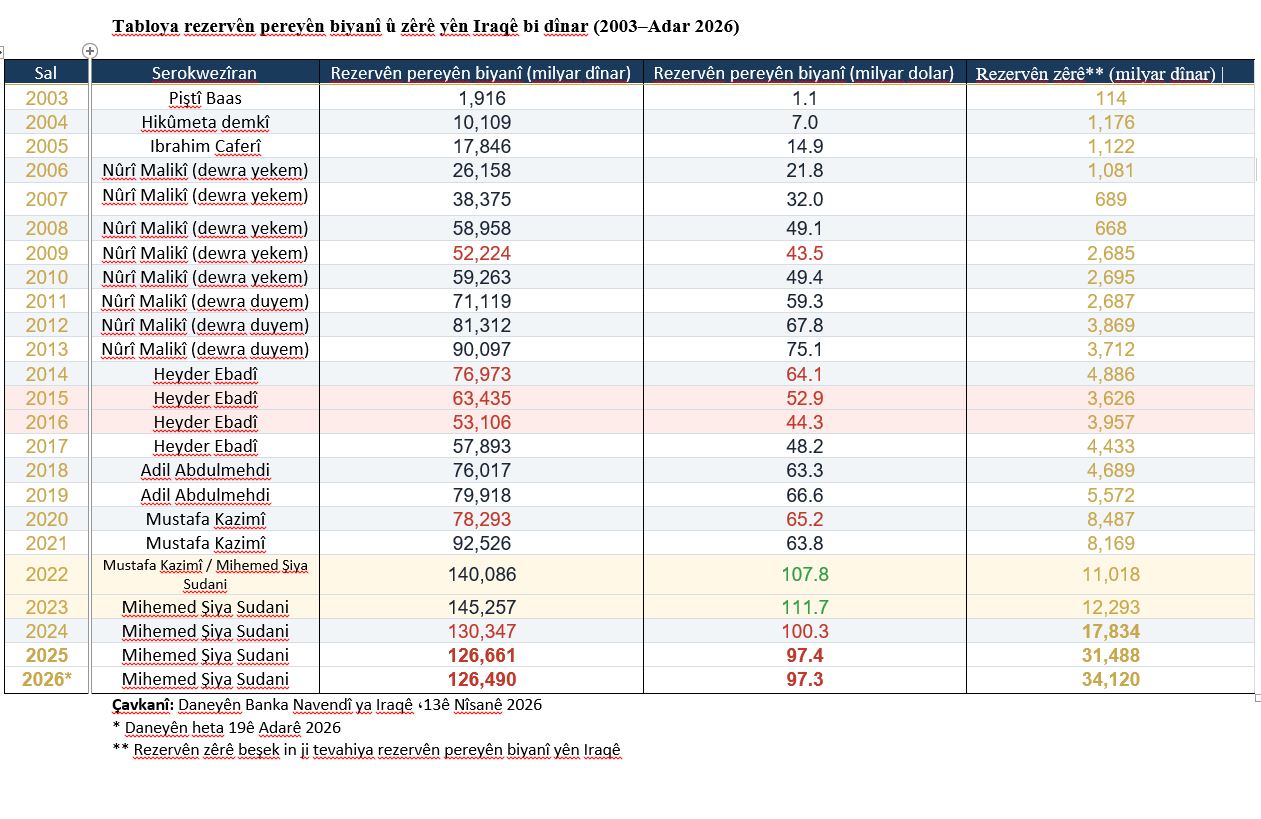Screen dimensions: 1261x819
Task: Click the document title above the table
Action: (x=425, y=27)
